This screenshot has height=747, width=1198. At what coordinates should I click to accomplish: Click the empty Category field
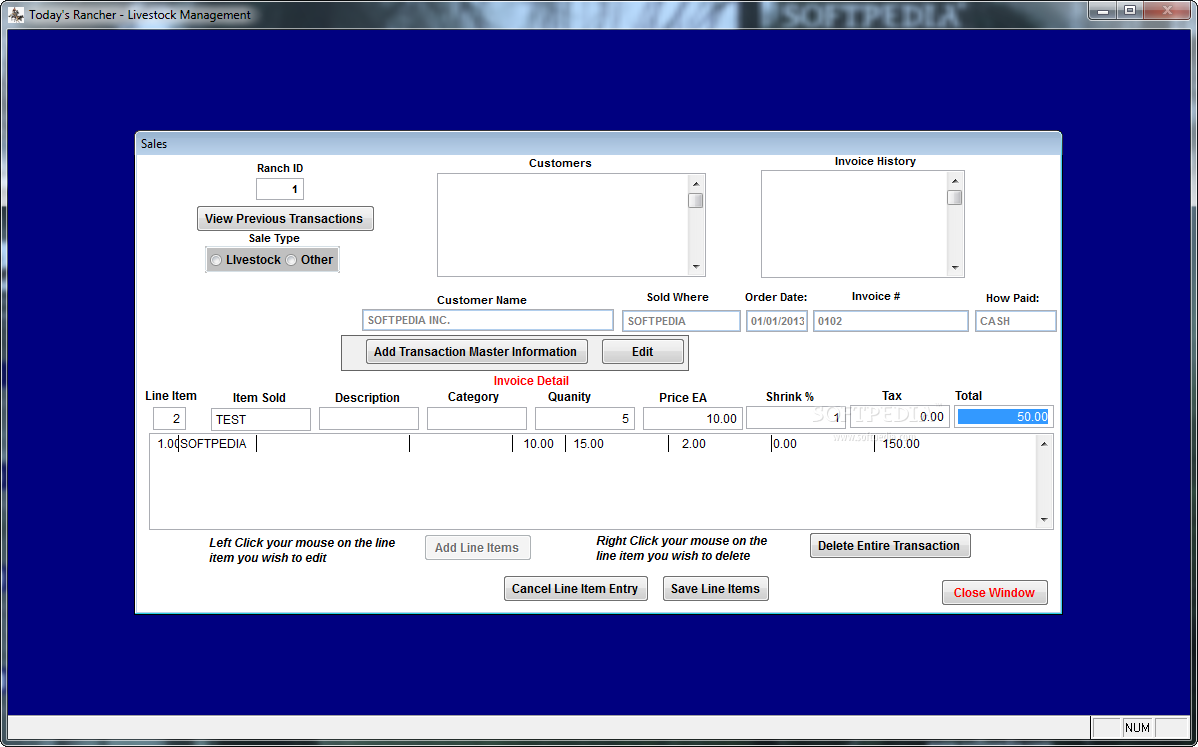(x=477, y=419)
